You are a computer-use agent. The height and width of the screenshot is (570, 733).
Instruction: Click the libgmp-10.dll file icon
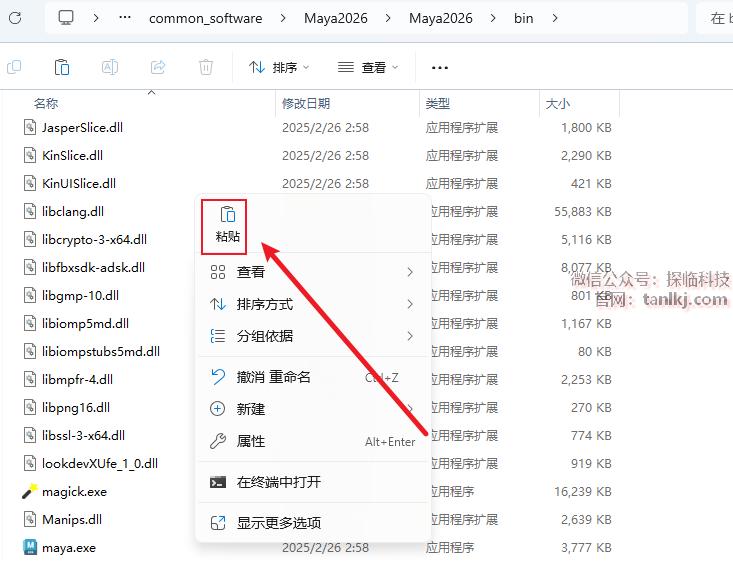[30, 296]
